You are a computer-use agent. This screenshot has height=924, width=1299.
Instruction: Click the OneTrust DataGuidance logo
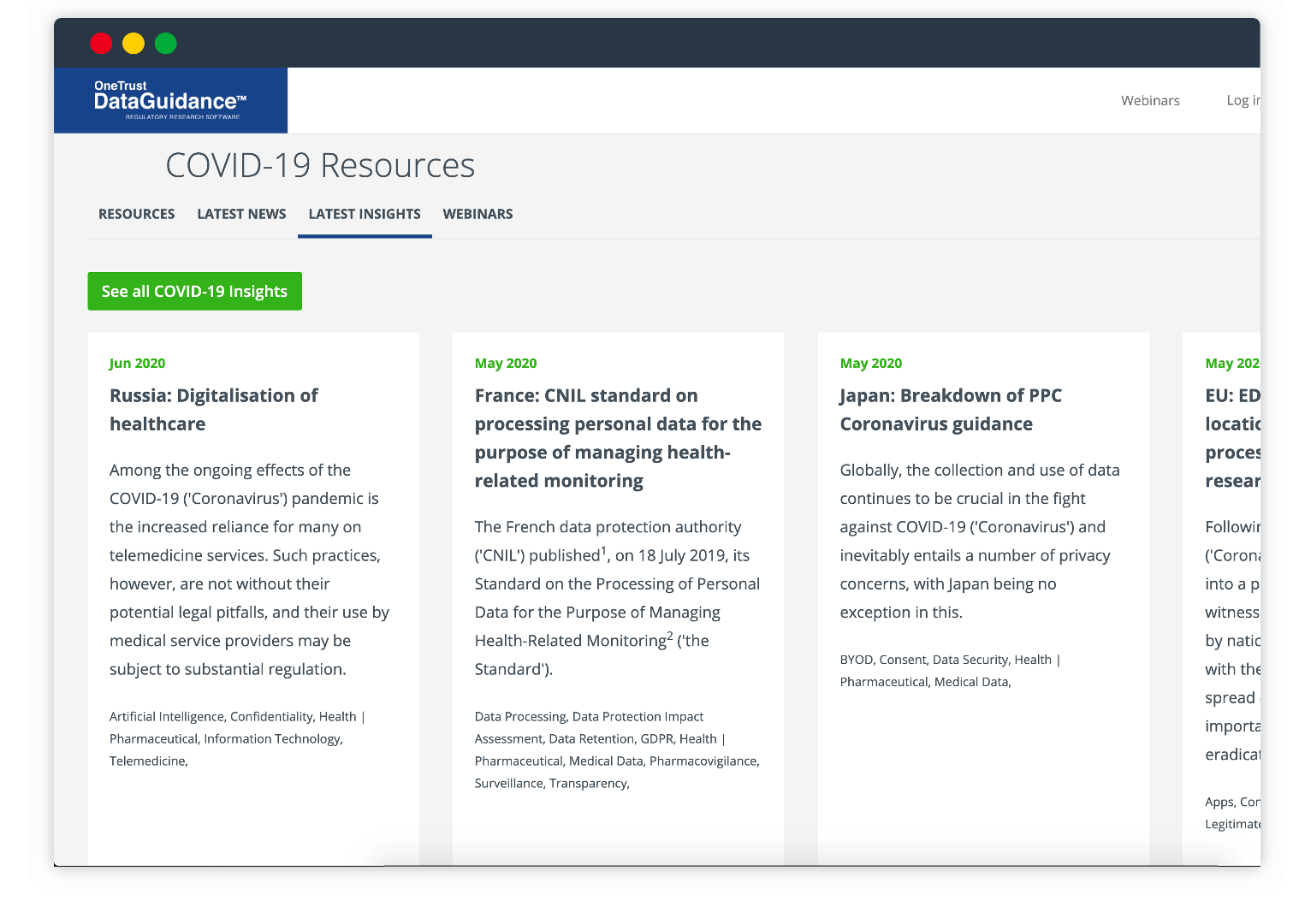pyautogui.click(x=170, y=100)
